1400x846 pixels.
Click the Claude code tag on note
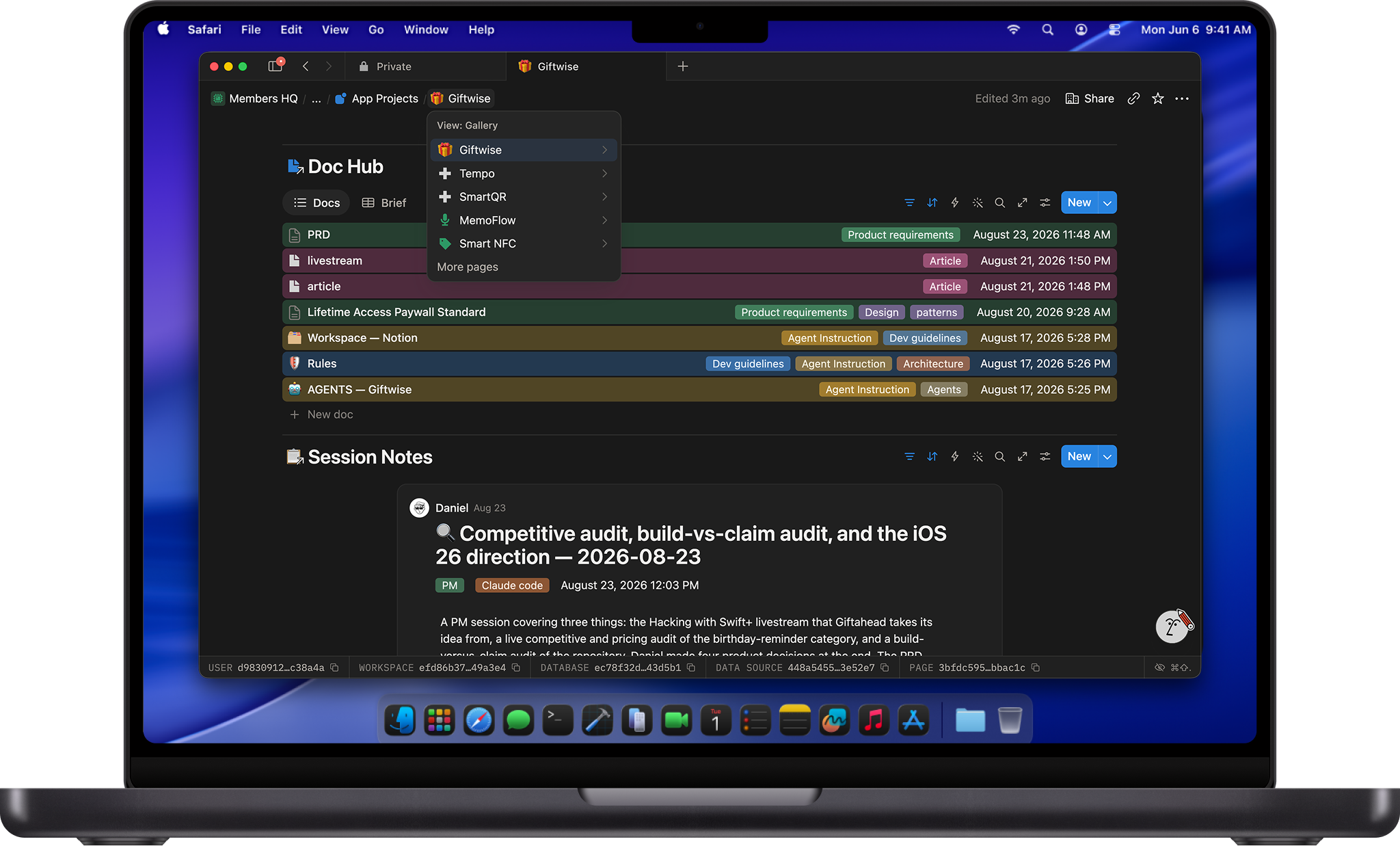tap(512, 585)
